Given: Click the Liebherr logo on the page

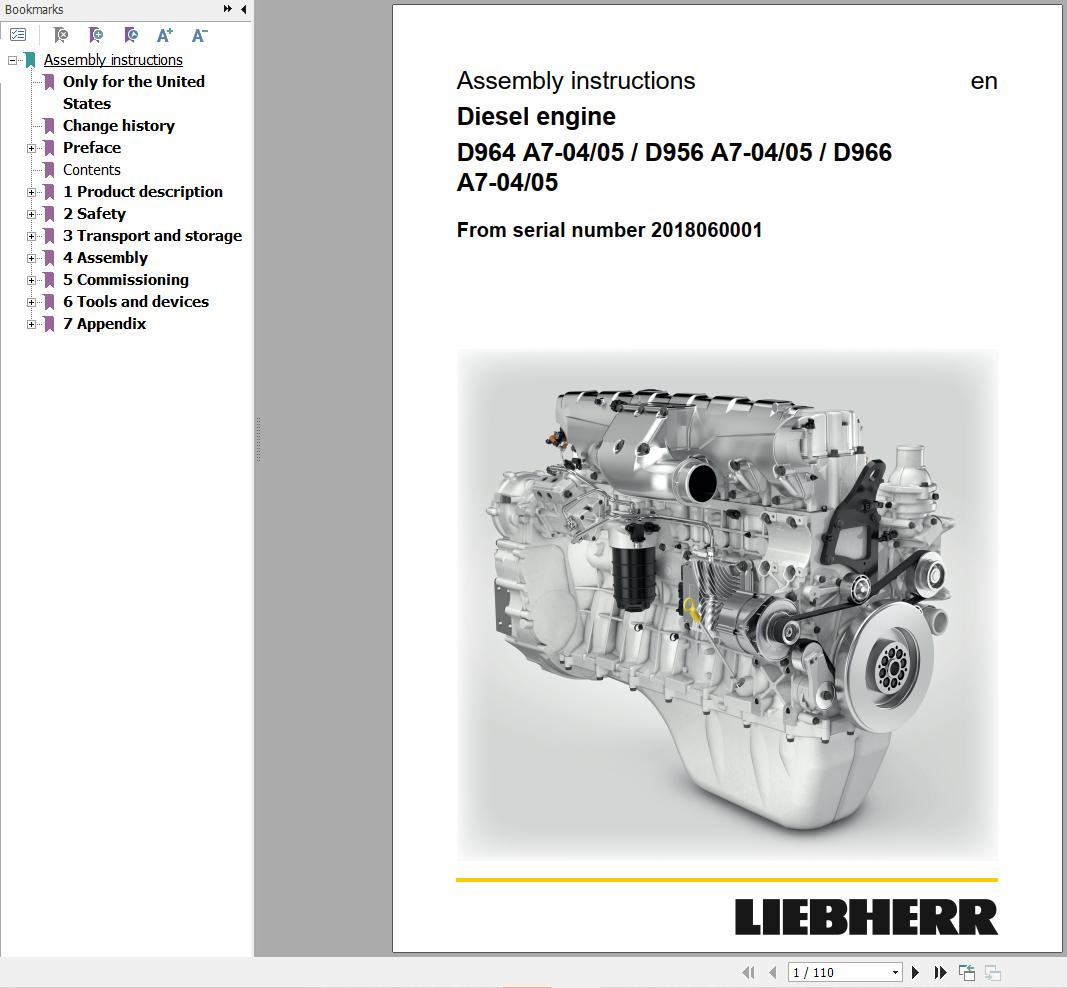Looking at the screenshot, I should (866, 917).
